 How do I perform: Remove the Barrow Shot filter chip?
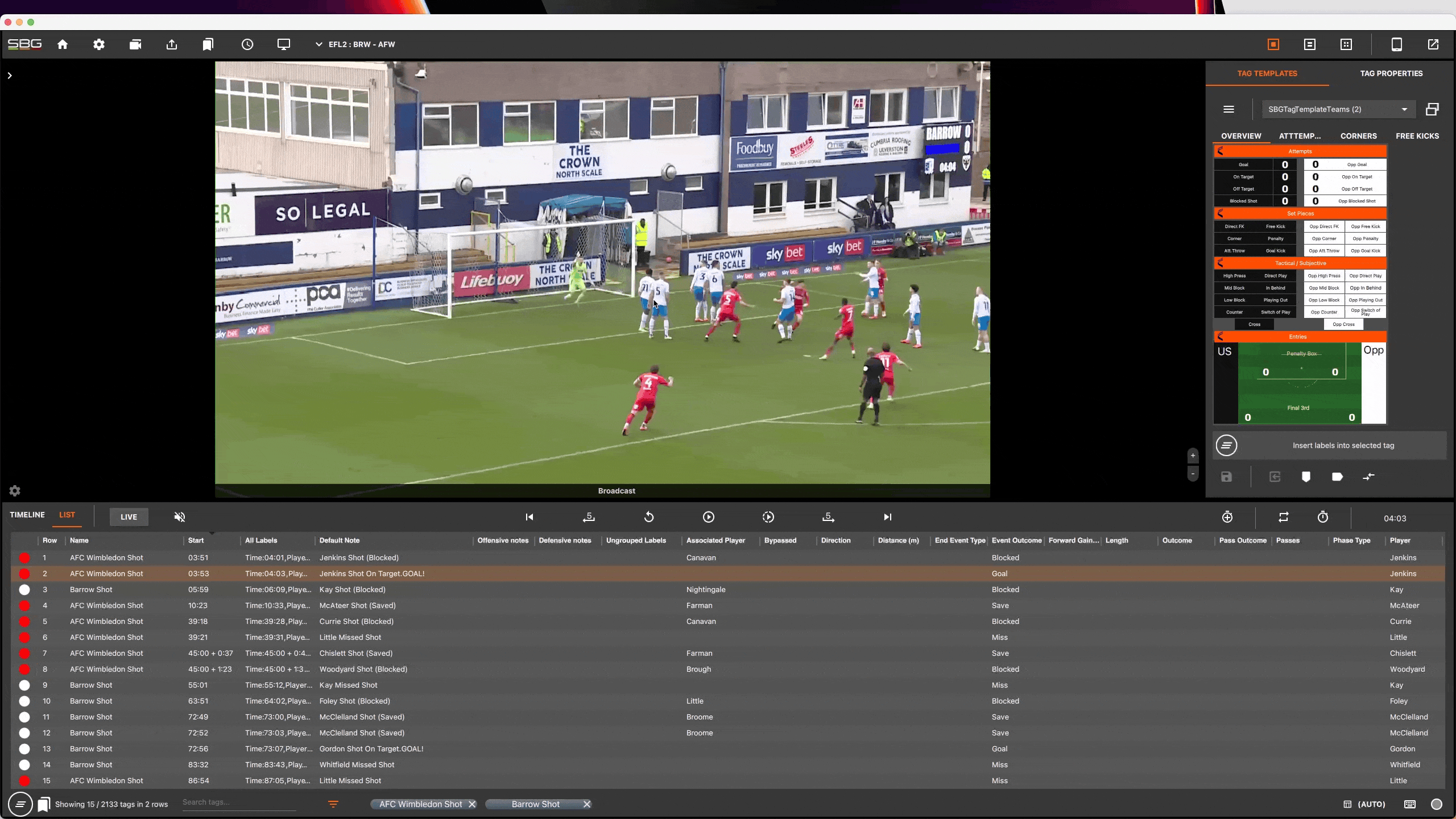pos(587,804)
